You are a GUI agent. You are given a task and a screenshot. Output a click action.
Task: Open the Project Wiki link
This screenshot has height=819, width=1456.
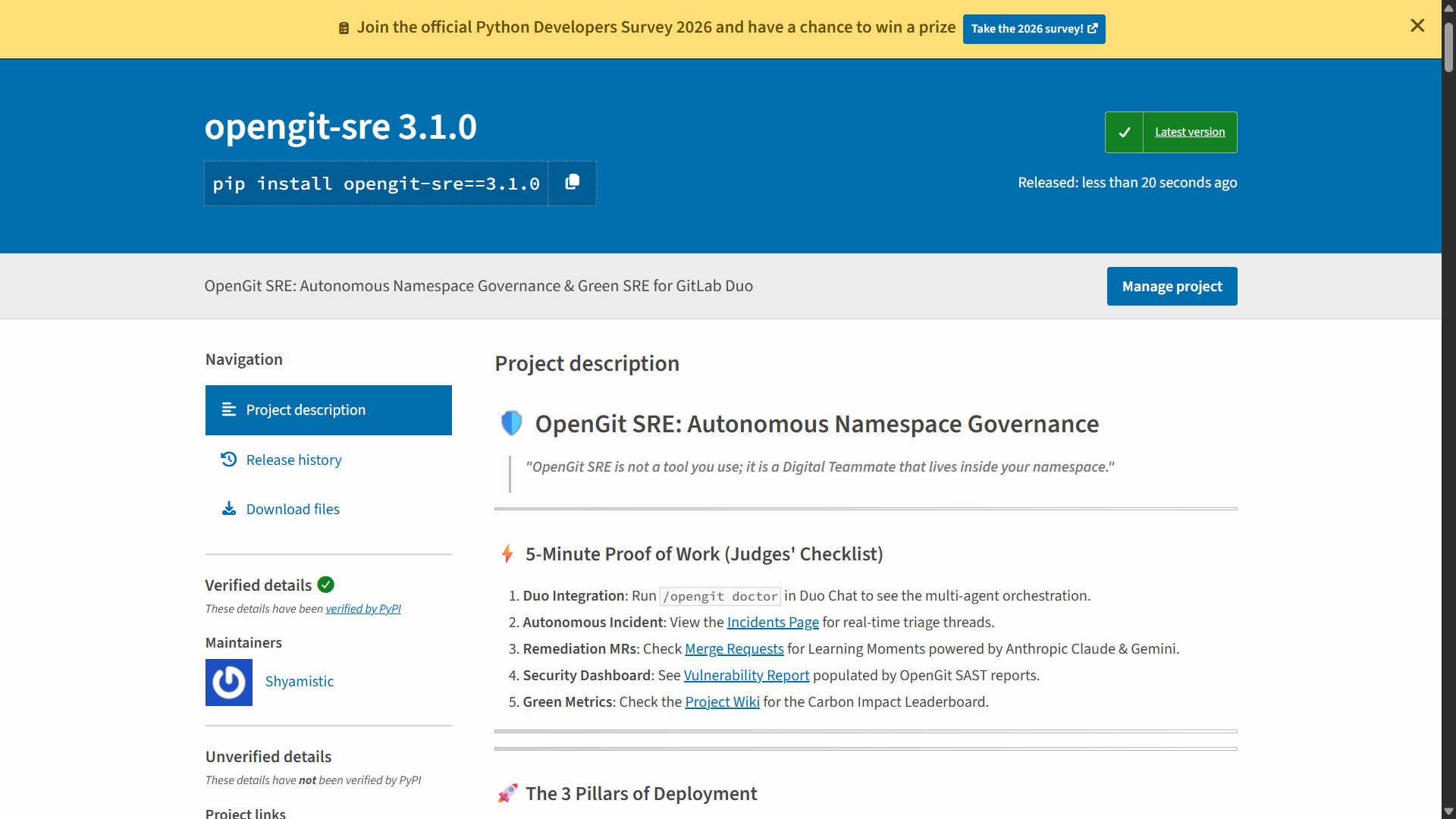click(x=722, y=701)
